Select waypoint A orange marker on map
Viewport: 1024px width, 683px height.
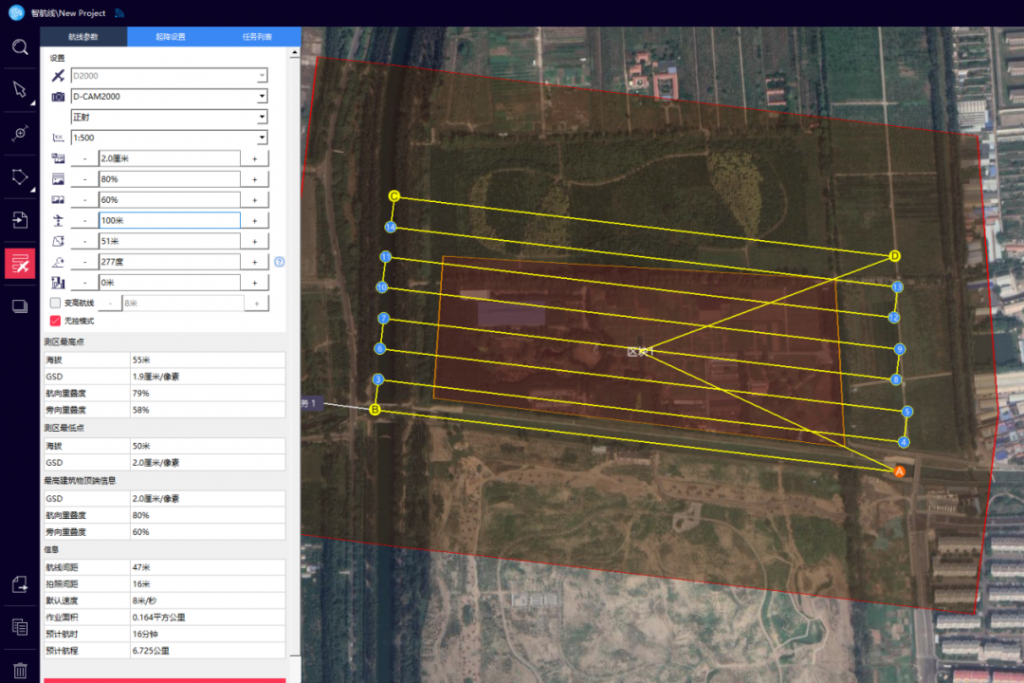click(x=898, y=470)
